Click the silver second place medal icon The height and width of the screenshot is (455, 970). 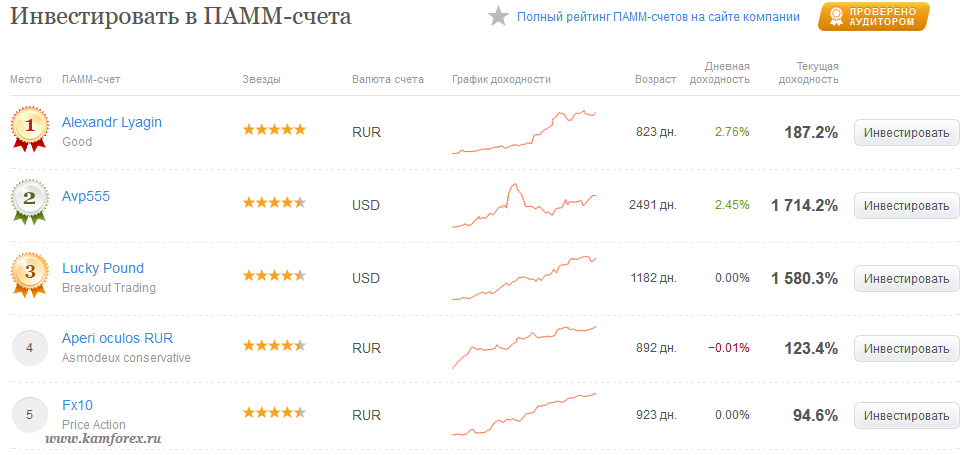point(29,201)
